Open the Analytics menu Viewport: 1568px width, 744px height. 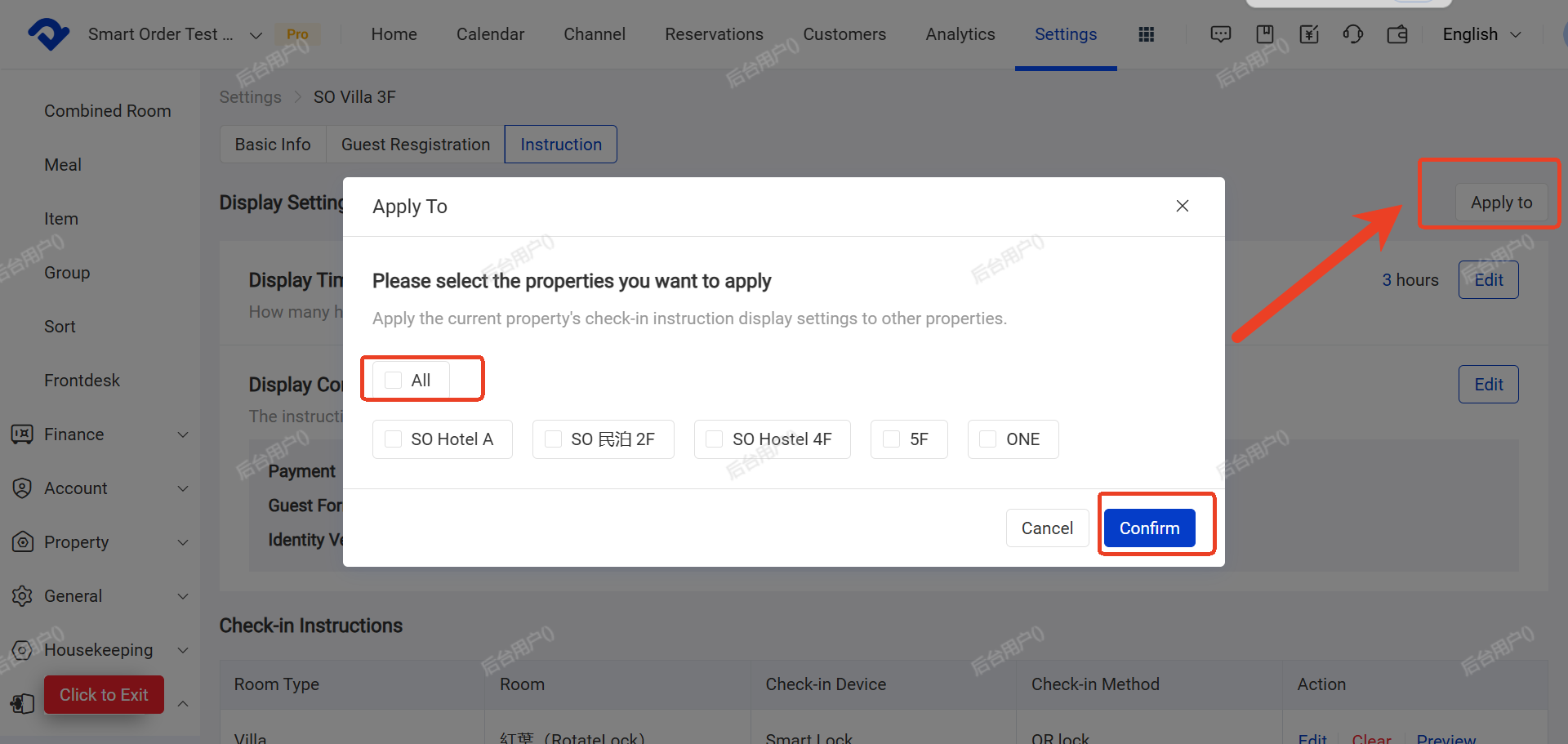(960, 34)
